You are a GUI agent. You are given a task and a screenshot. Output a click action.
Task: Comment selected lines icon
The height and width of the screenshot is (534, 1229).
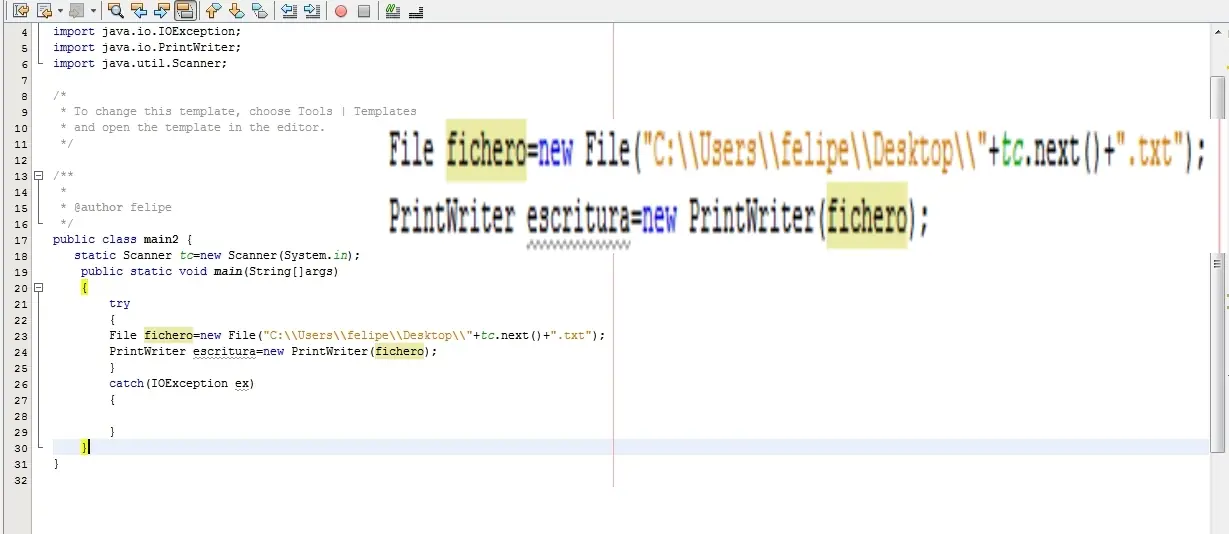[x=393, y=11]
